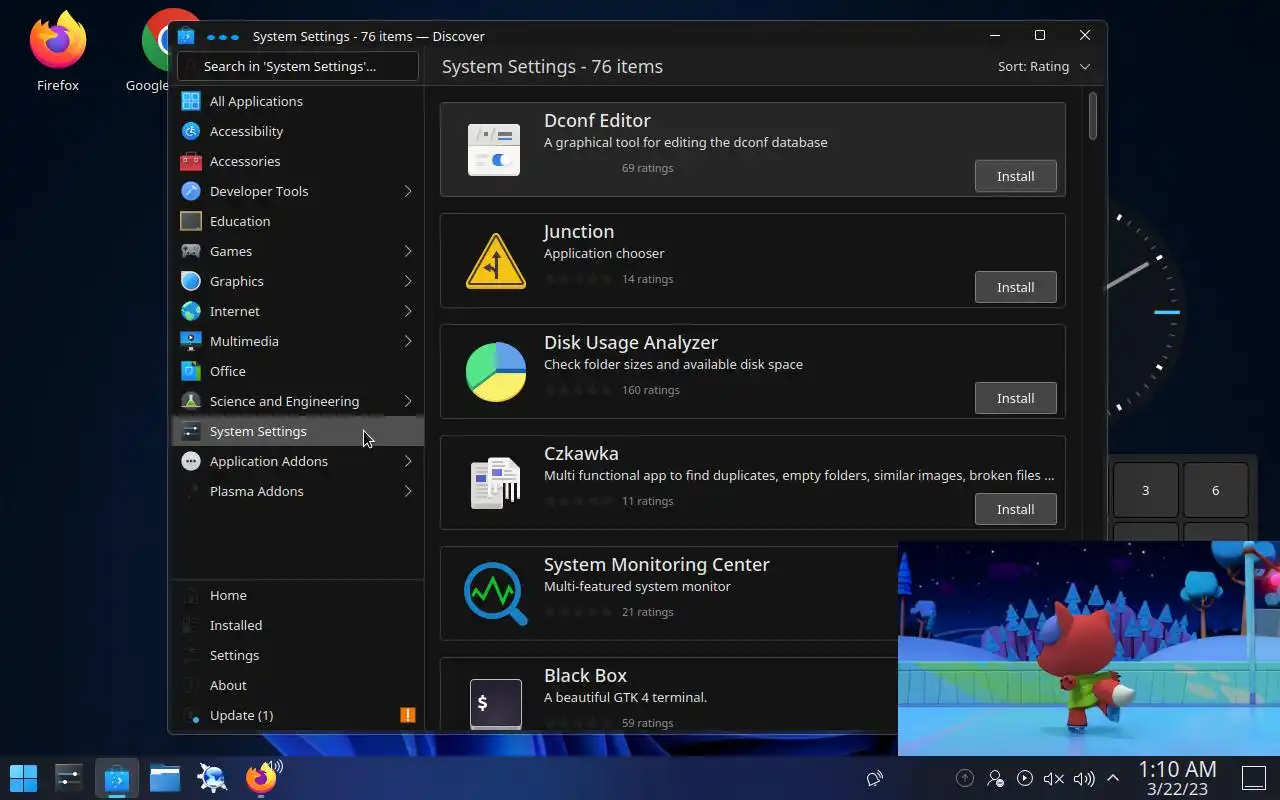Click the Firefox icon on the taskbar
This screenshot has height=800, width=1280.
coord(260,778)
